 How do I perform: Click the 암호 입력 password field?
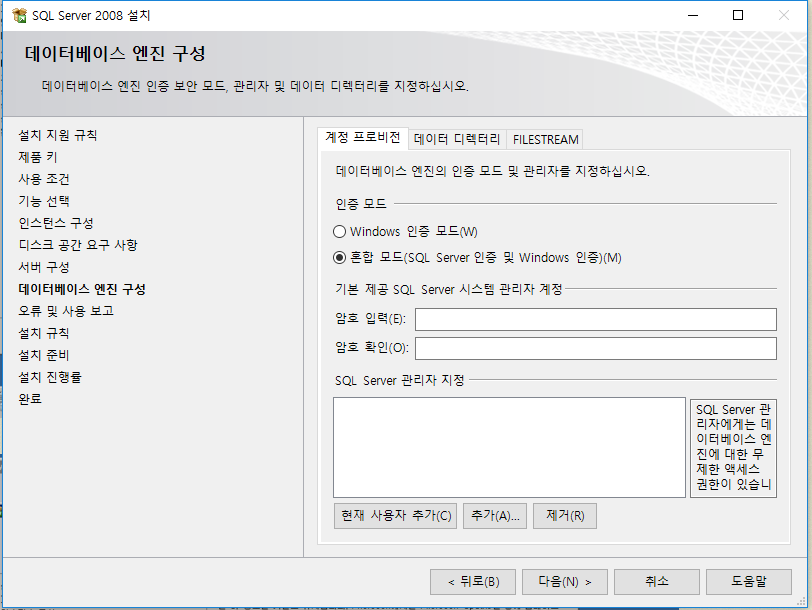click(x=596, y=319)
